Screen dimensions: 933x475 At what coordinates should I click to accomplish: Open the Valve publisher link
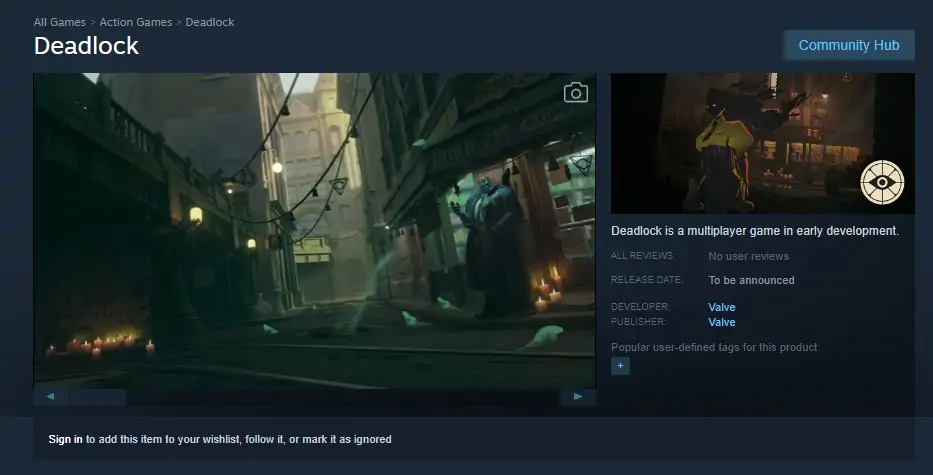pyautogui.click(x=722, y=322)
